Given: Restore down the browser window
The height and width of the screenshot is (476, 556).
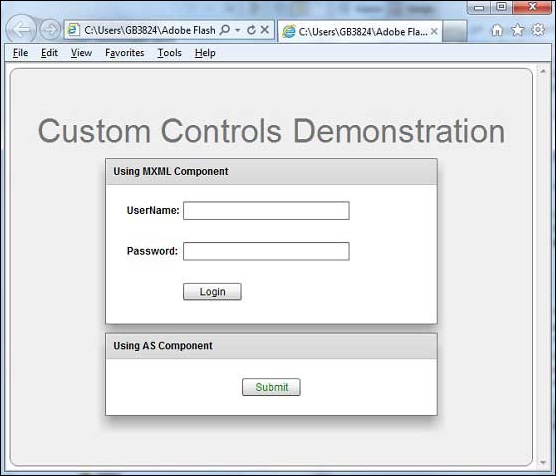Looking at the screenshot, I should click(501, 7).
